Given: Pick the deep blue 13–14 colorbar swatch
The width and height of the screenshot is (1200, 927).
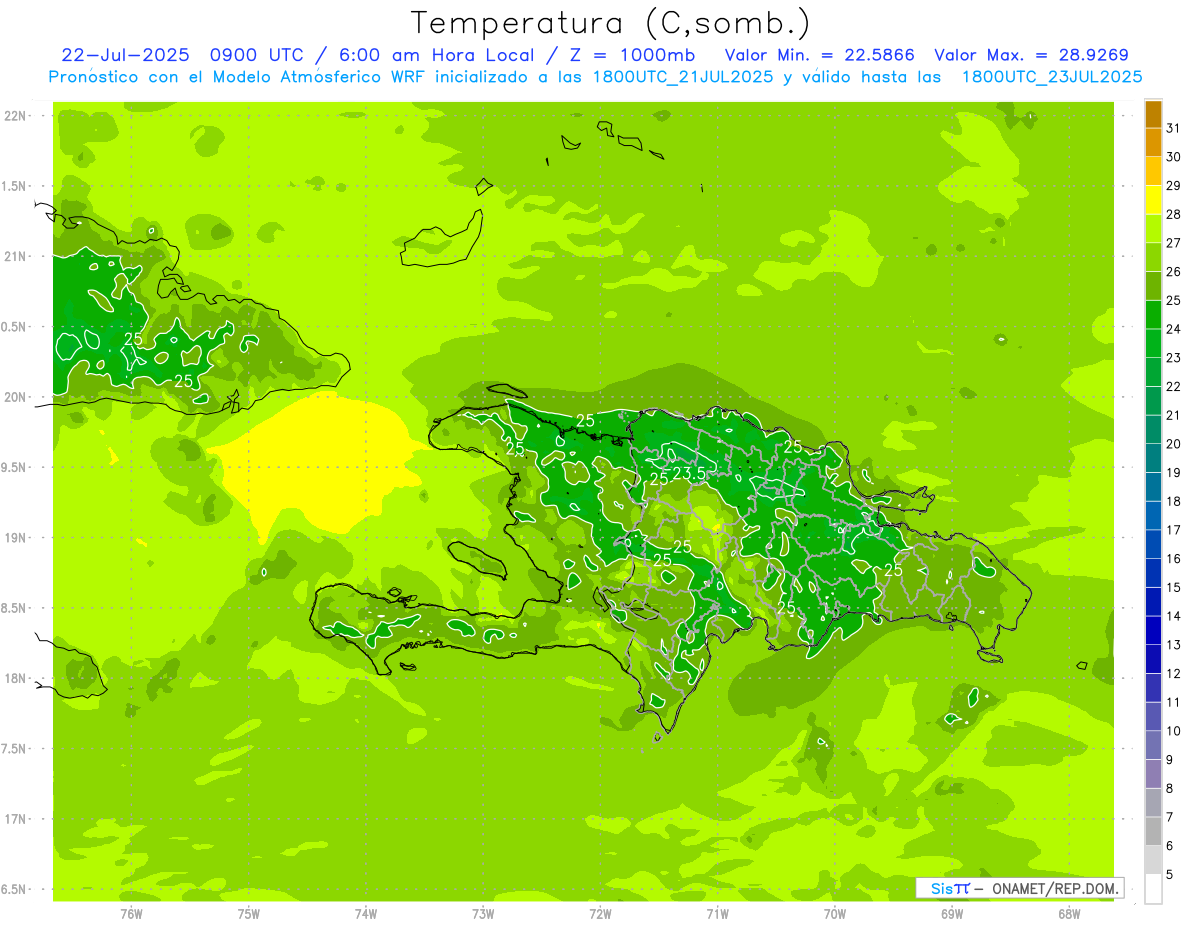Looking at the screenshot, I should (1153, 631).
